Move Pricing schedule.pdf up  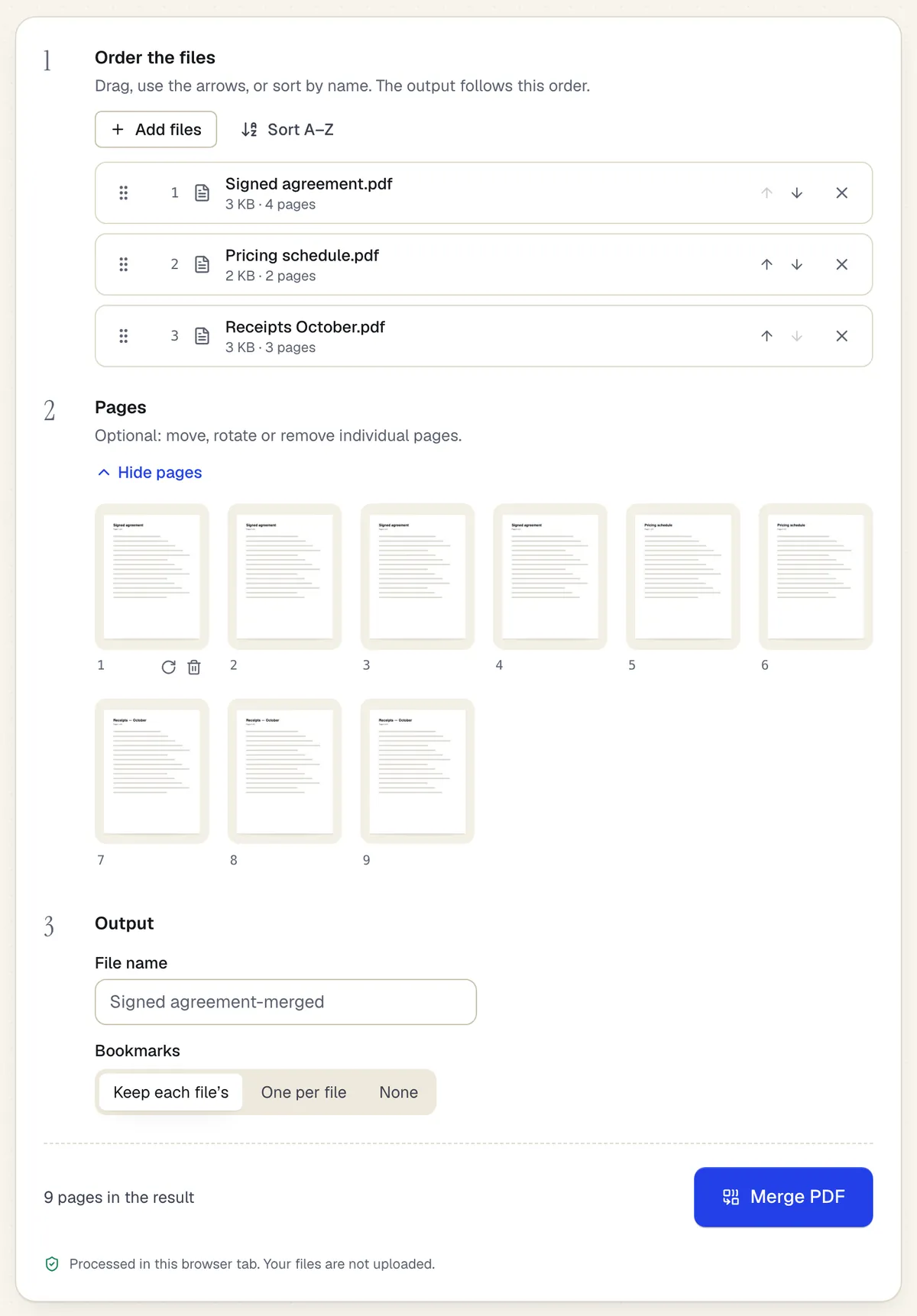point(766,264)
